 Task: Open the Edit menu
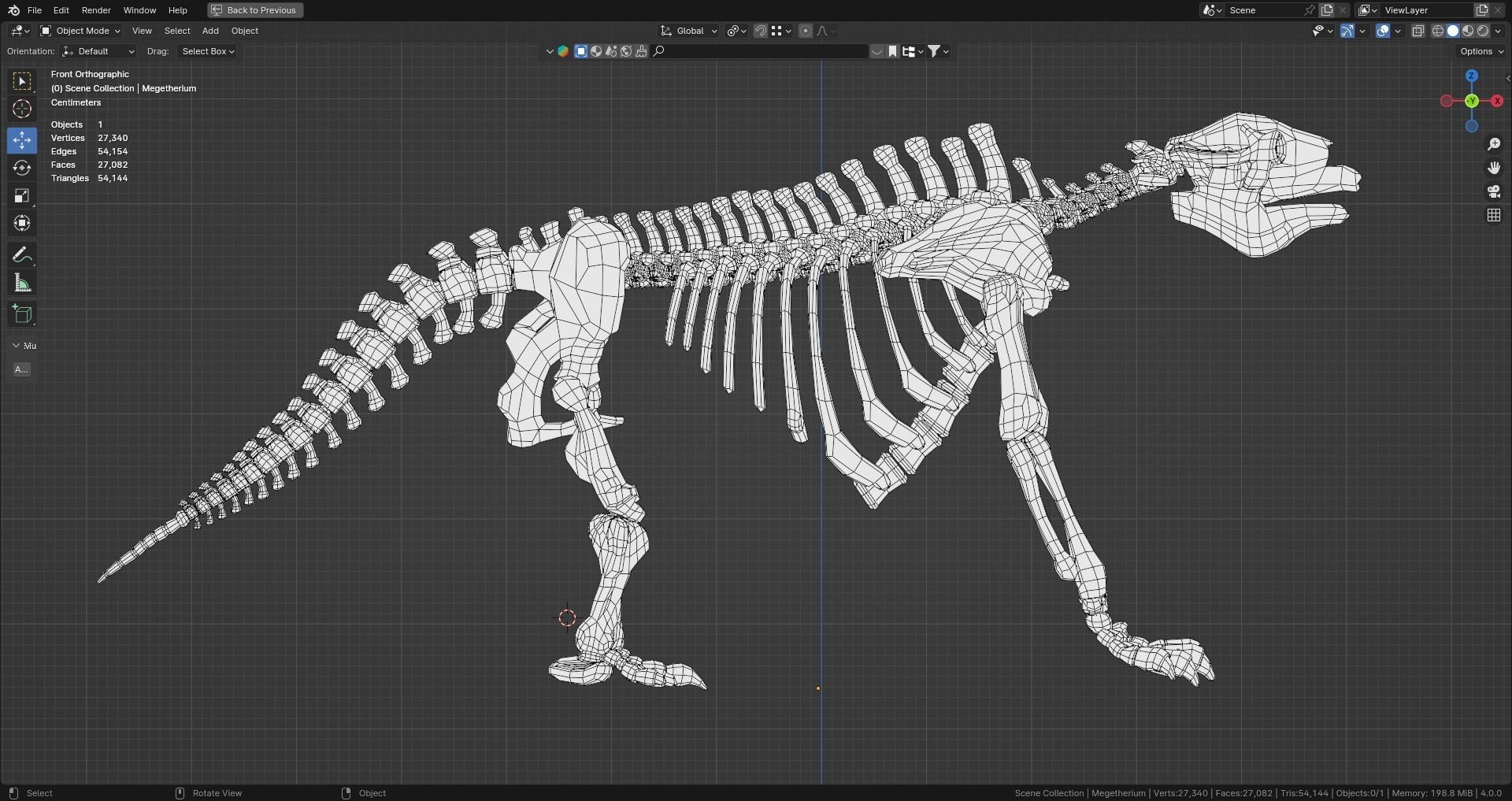(x=61, y=10)
